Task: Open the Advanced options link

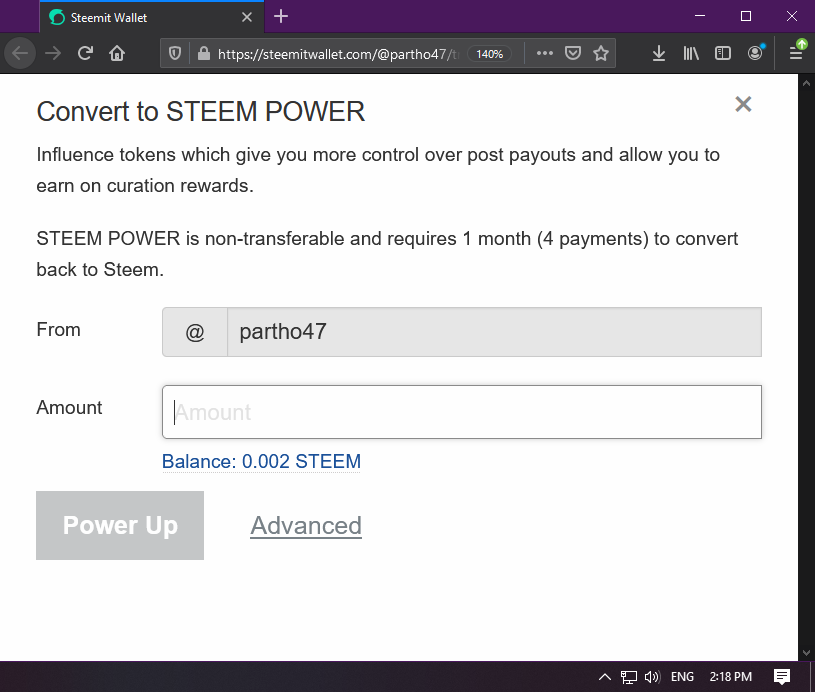Action: (x=306, y=525)
